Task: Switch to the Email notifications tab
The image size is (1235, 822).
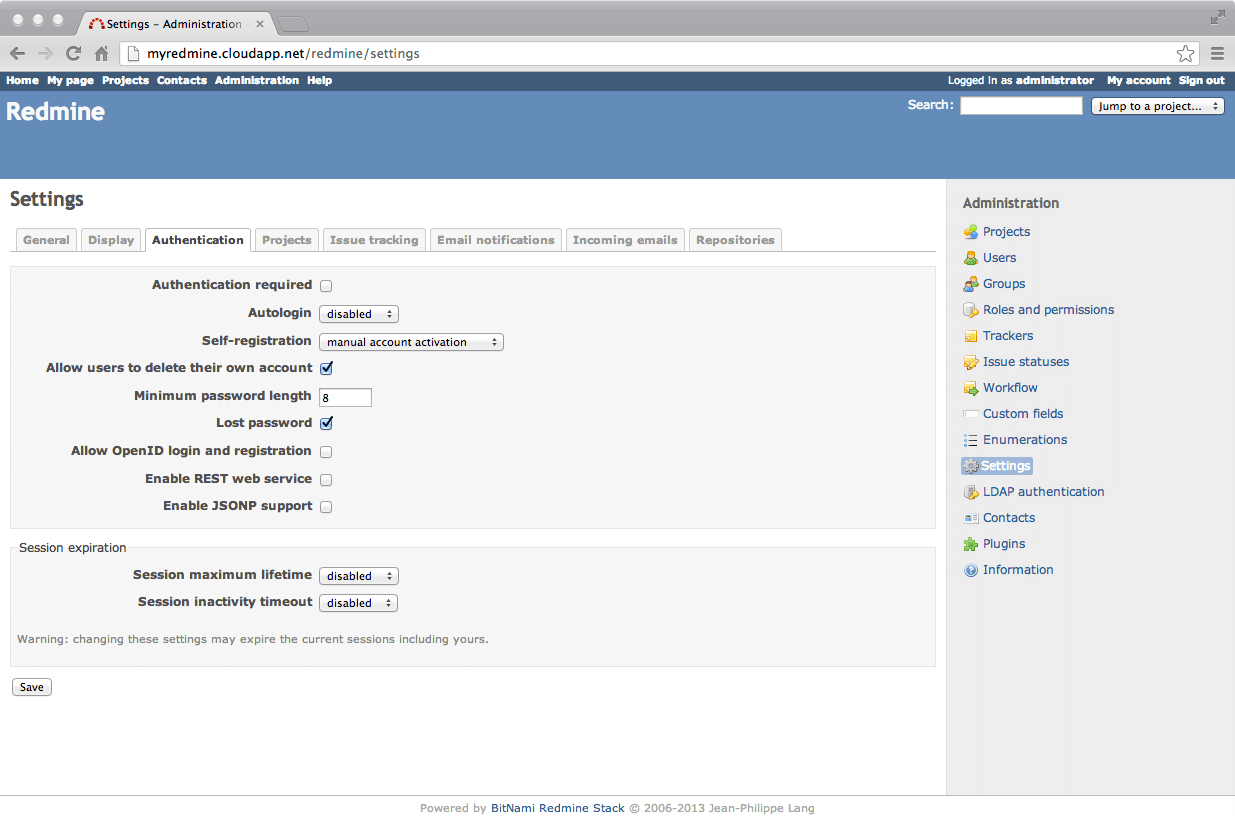Action: [495, 239]
